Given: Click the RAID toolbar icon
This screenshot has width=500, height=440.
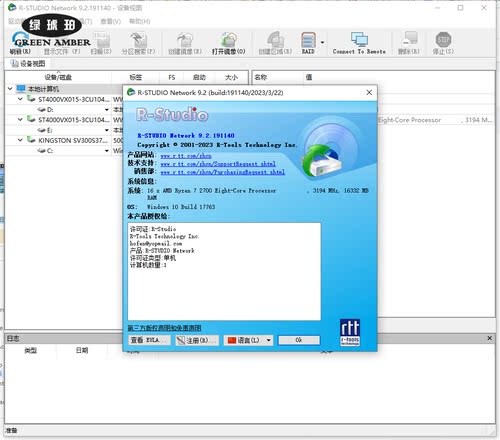Looking at the screenshot, I should point(308,43).
